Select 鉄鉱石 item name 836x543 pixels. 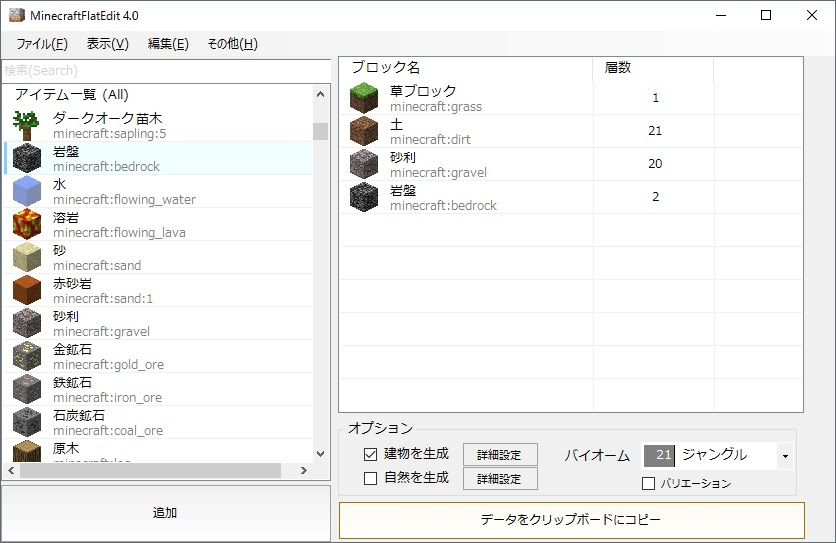72,382
